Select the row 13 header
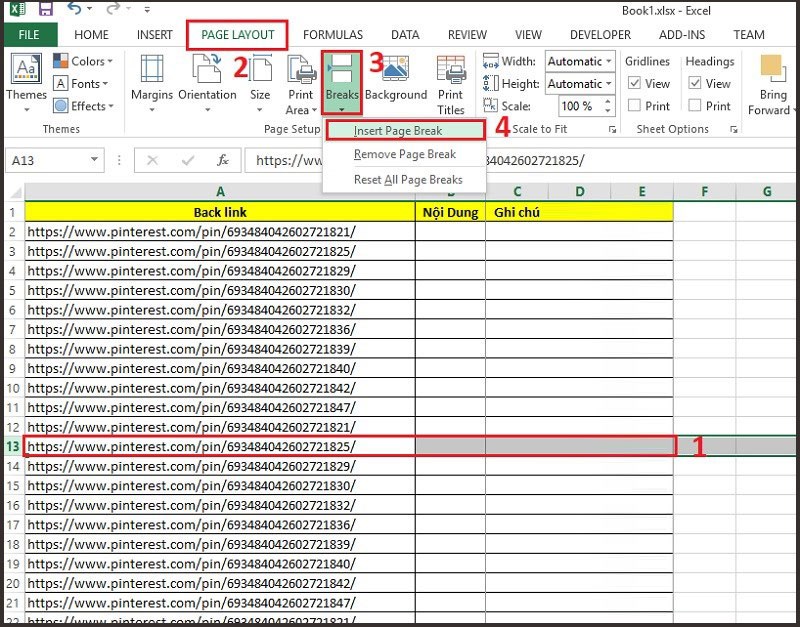This screenshot has height=627, width=800. coord(13,446)
